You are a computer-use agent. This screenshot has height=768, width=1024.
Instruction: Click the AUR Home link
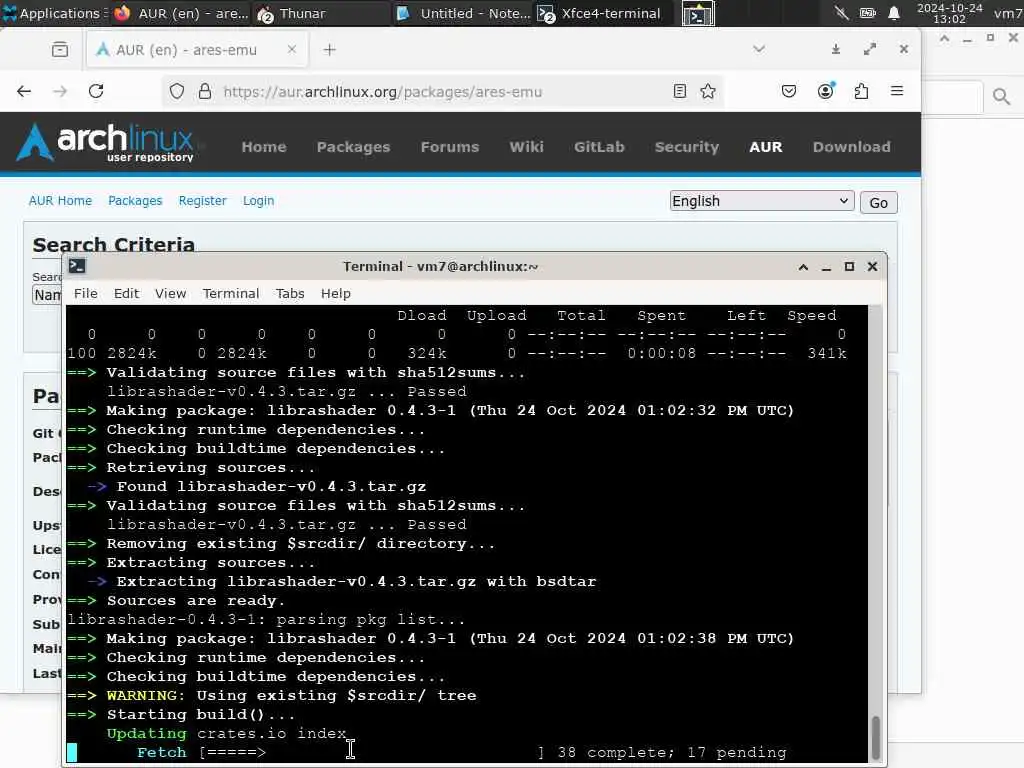pyautogui.click(x=60, y=200)
